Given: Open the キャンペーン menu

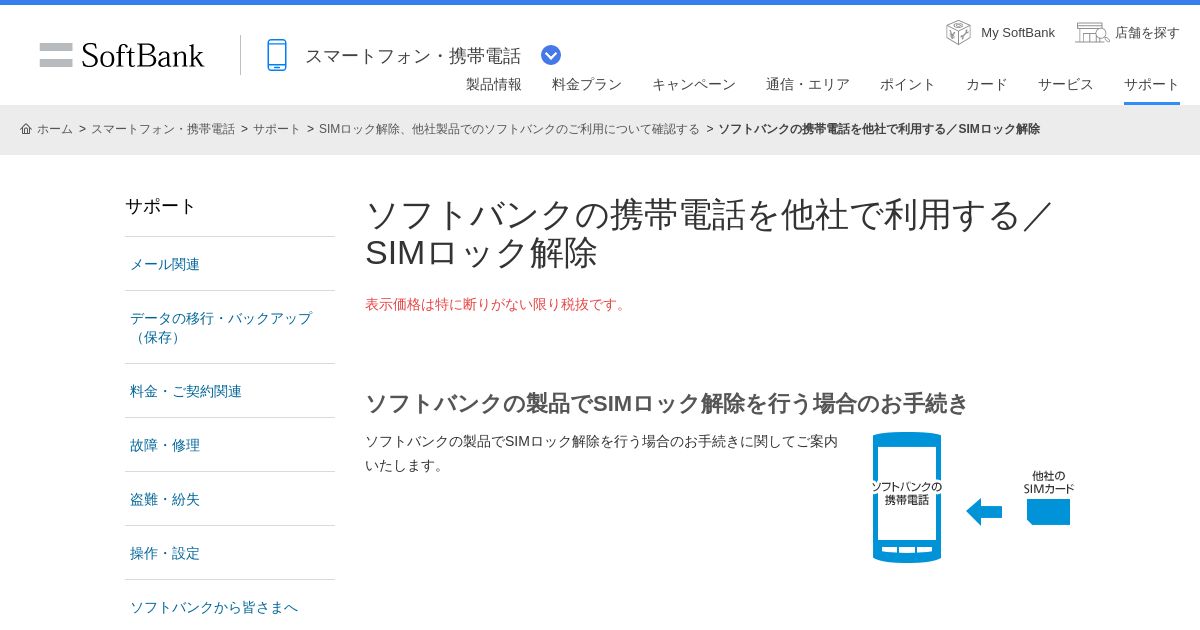Looking at the screenshot, I should click(694, 84).
